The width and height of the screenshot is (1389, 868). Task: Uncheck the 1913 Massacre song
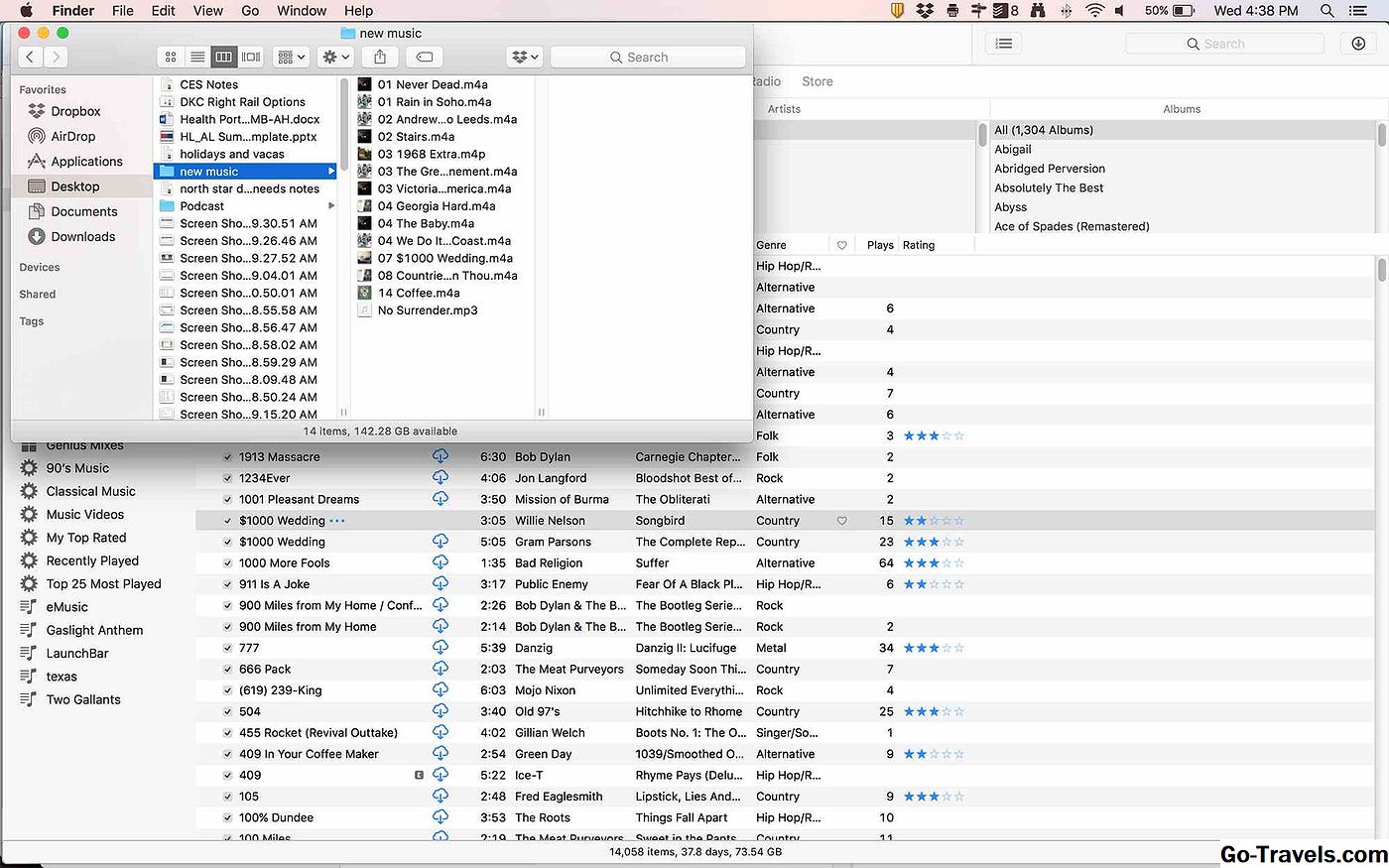[228, 457]
